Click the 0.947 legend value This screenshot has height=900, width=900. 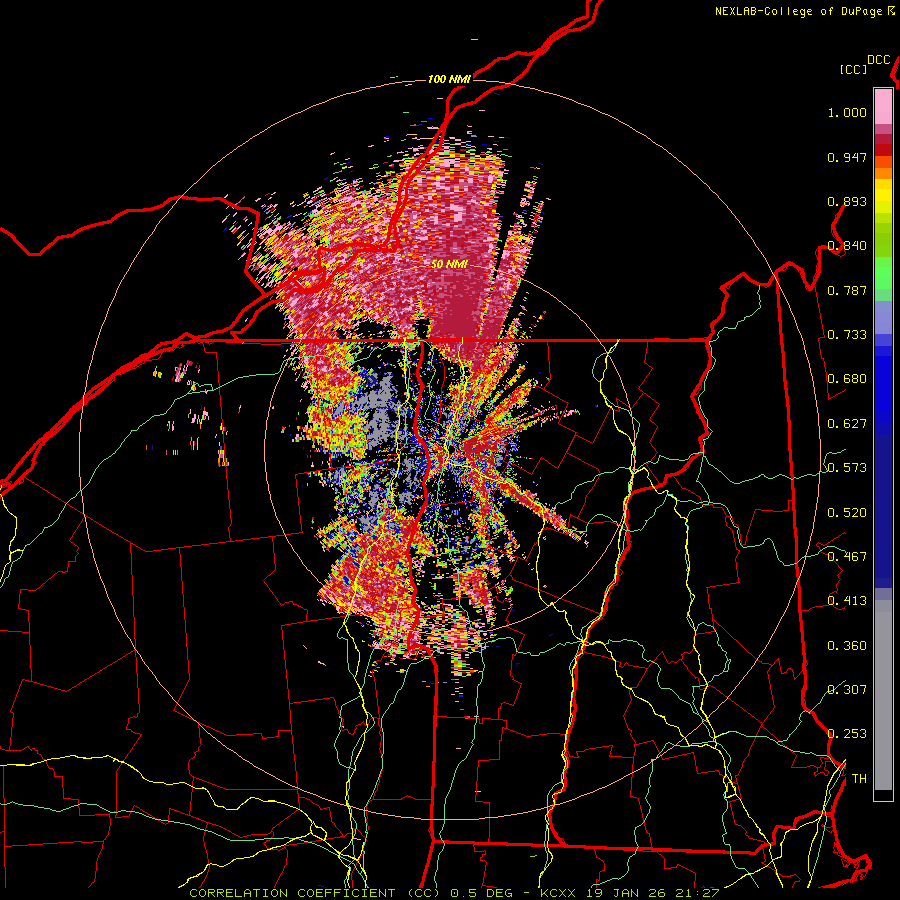(x=847, y=157)
